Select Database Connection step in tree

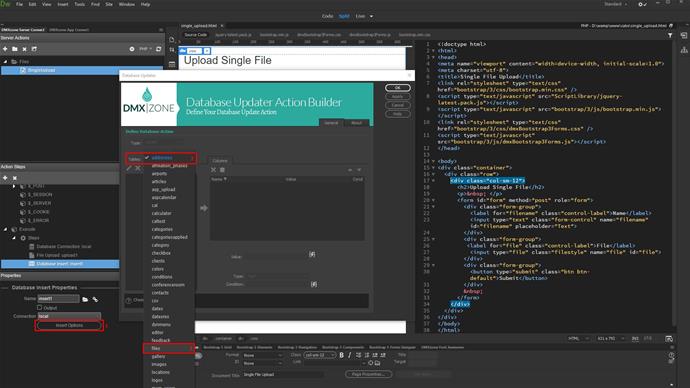click(x=64, y=246)
